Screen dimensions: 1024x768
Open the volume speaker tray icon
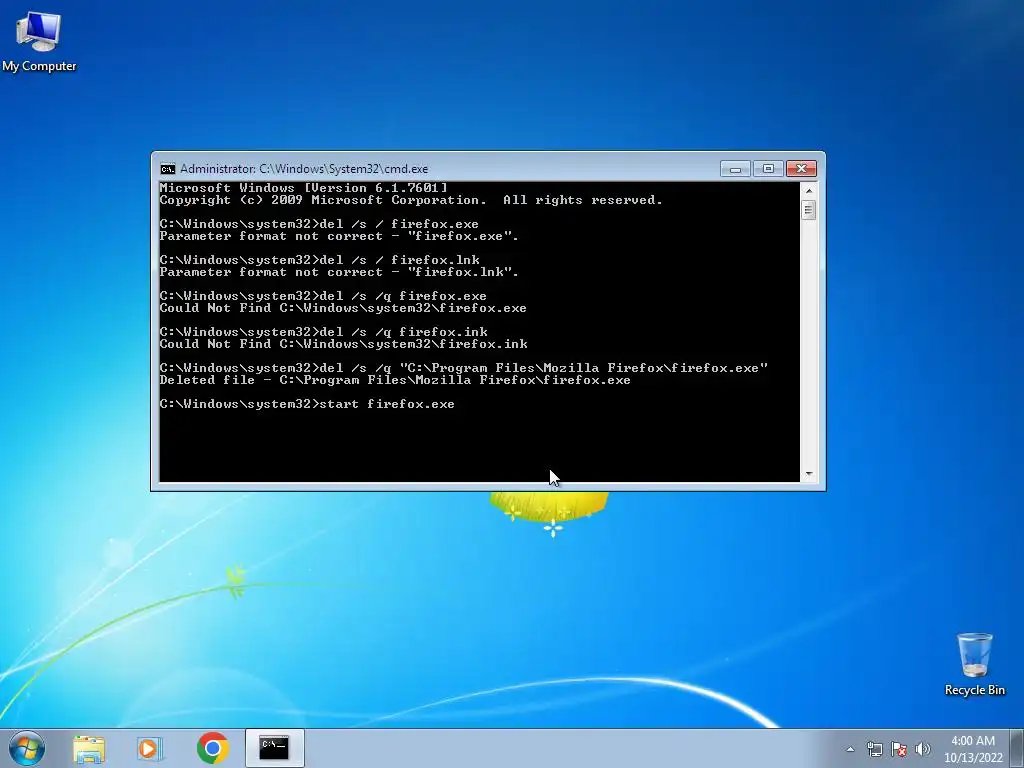pos(923,749)
